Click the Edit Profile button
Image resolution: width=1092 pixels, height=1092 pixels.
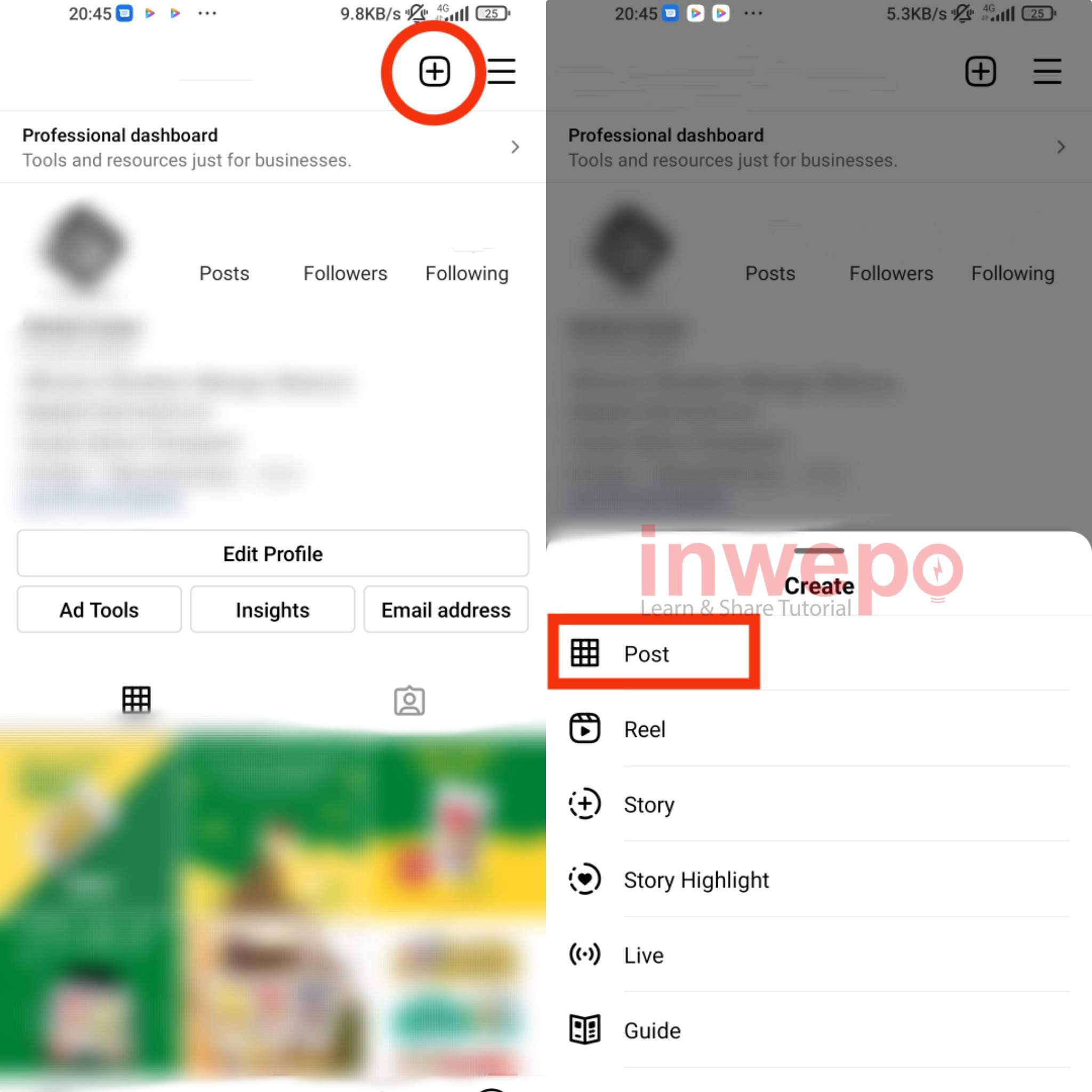[272, 553]
